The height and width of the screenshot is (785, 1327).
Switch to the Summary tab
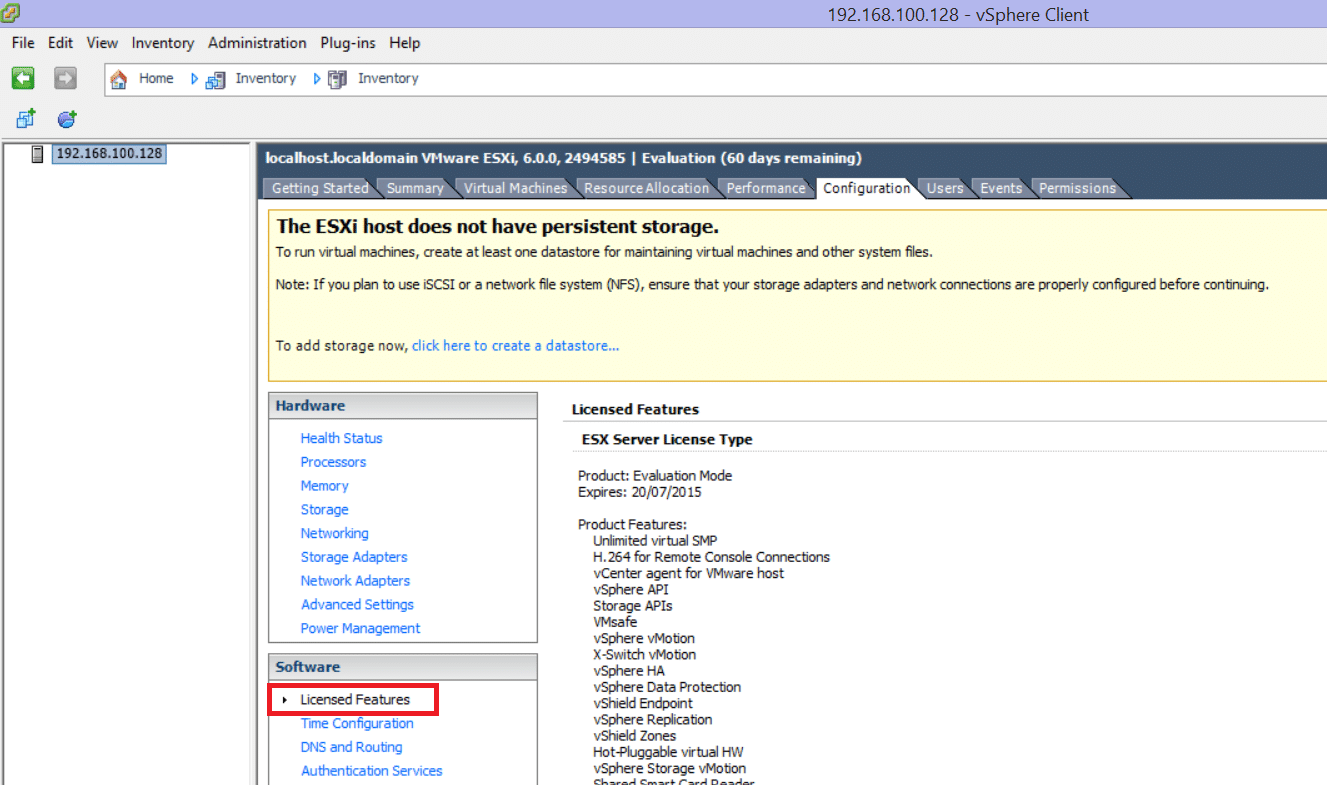[415, 188]
